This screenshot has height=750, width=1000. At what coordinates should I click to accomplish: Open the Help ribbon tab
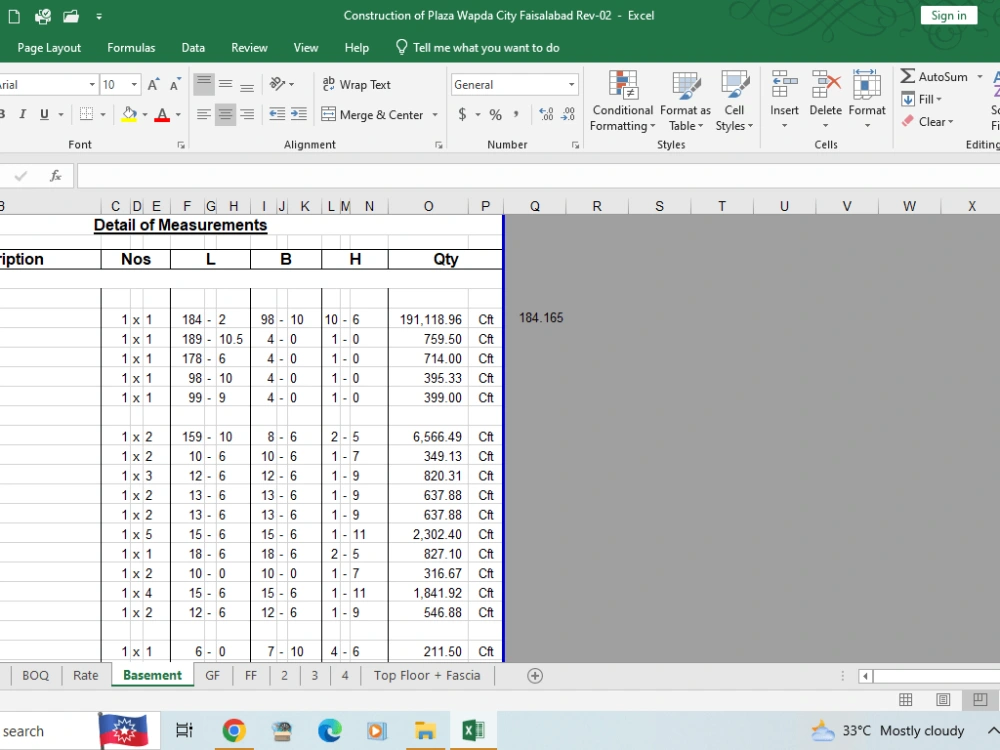click(357, 48)
